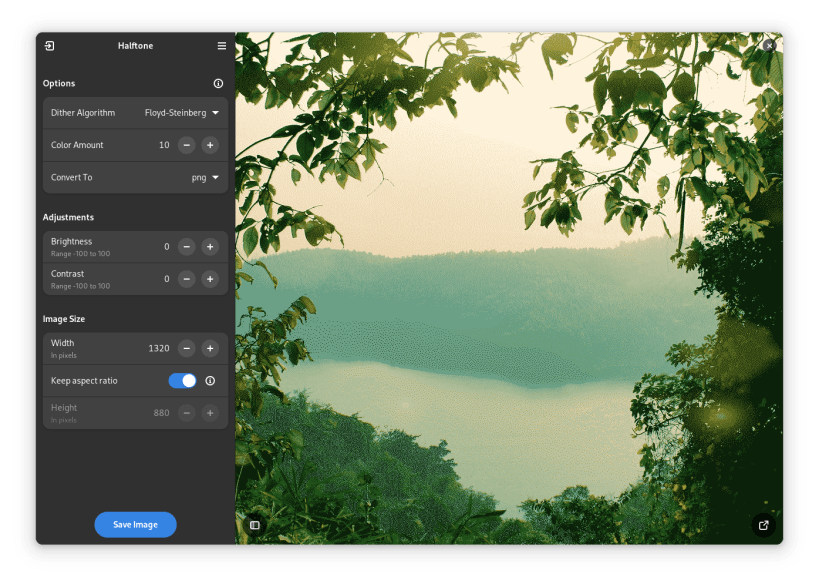Toggle sidebar panel icon on image
819x584 pixels.
point(255,525)
